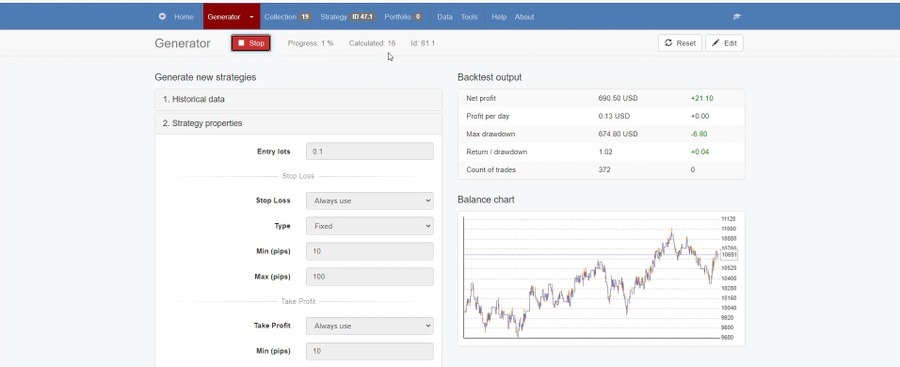
Task: Click the Edit pencil button
Action: pyautogui.click(x=724, y=43)
